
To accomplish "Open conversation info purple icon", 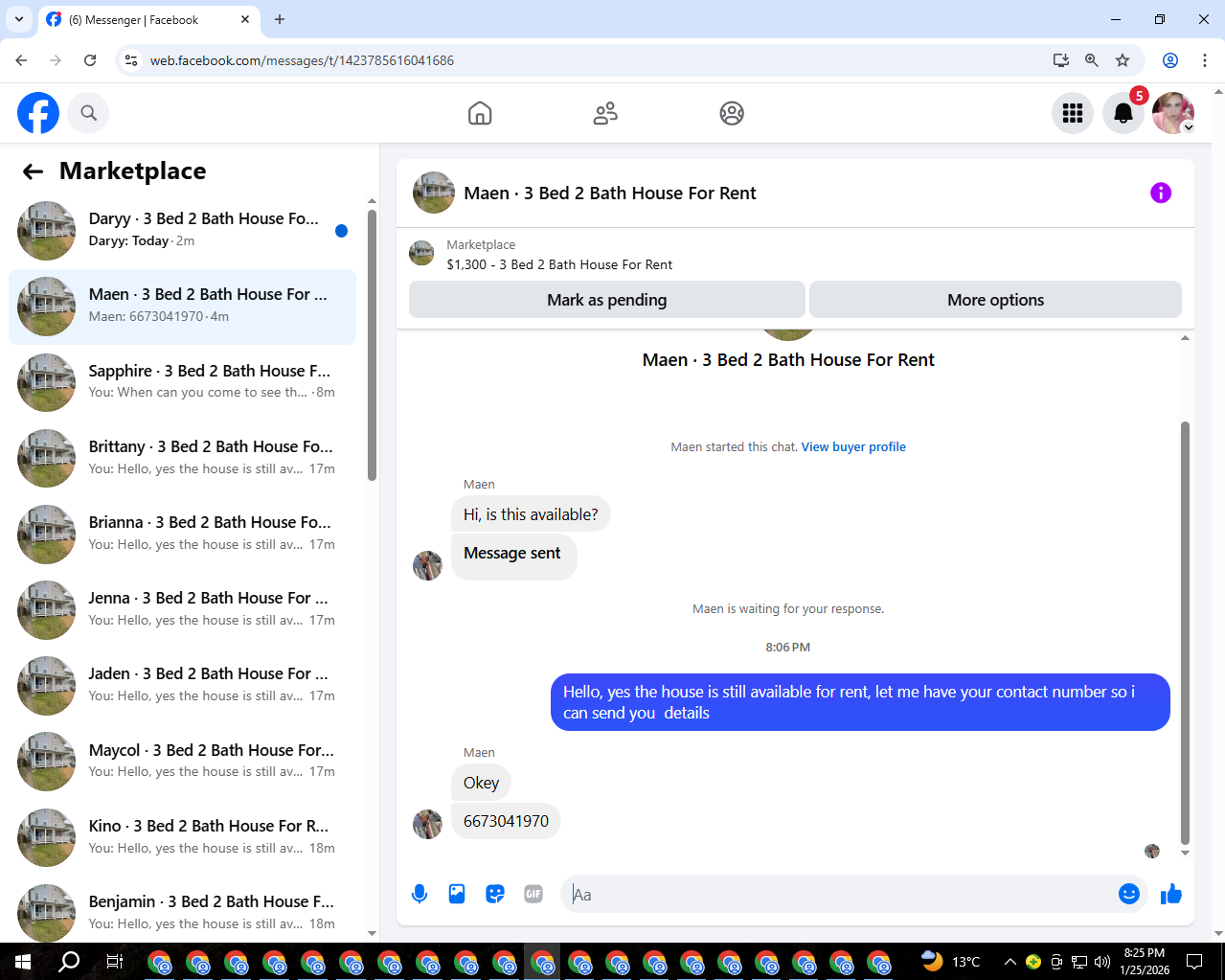I will pos(1161,193).
